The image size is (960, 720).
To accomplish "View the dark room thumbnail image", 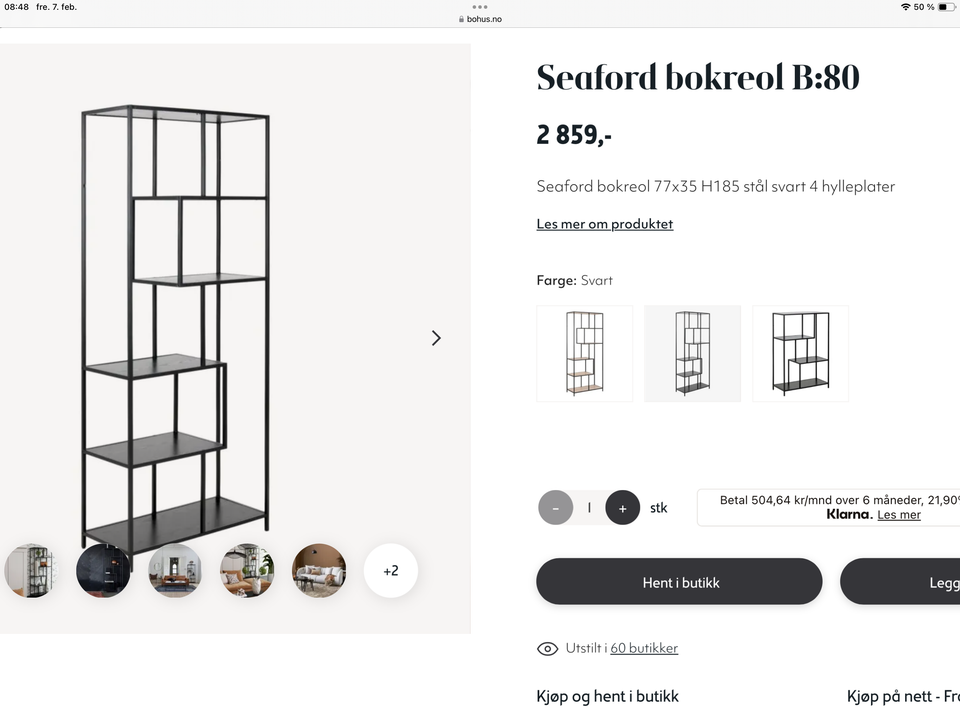I will [x=103, y=571].
